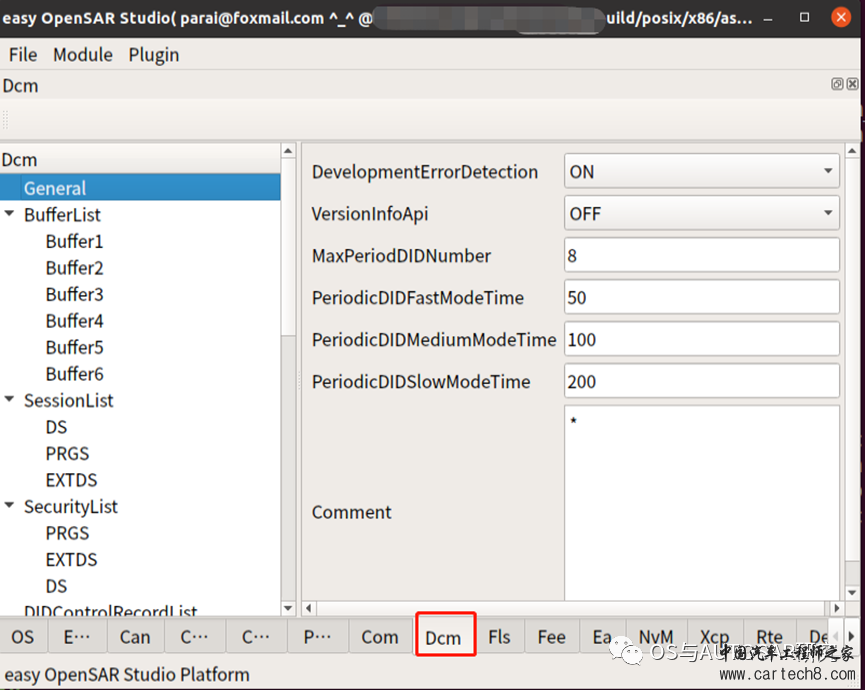This screenshot has height=690, width=865.
Task: Select EXTDS under SessionList
Action: tap(71, 480)
